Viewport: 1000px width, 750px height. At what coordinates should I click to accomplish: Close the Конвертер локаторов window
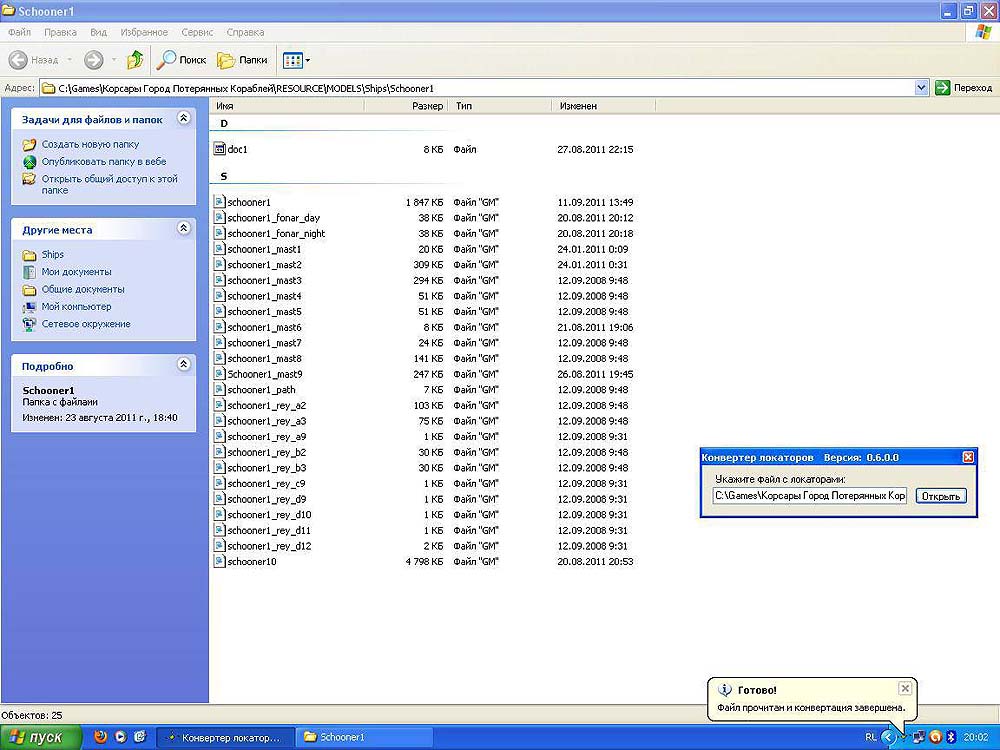coord(967,457)
